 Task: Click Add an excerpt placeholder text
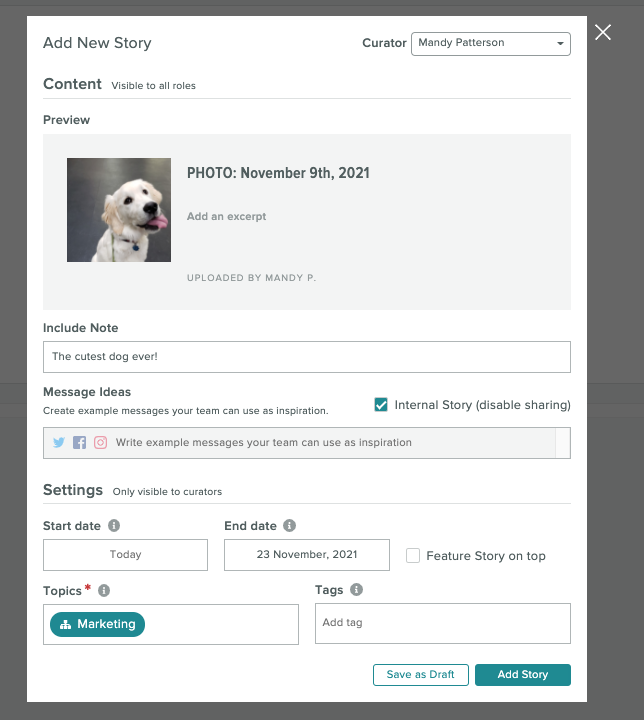pos(226,216)
